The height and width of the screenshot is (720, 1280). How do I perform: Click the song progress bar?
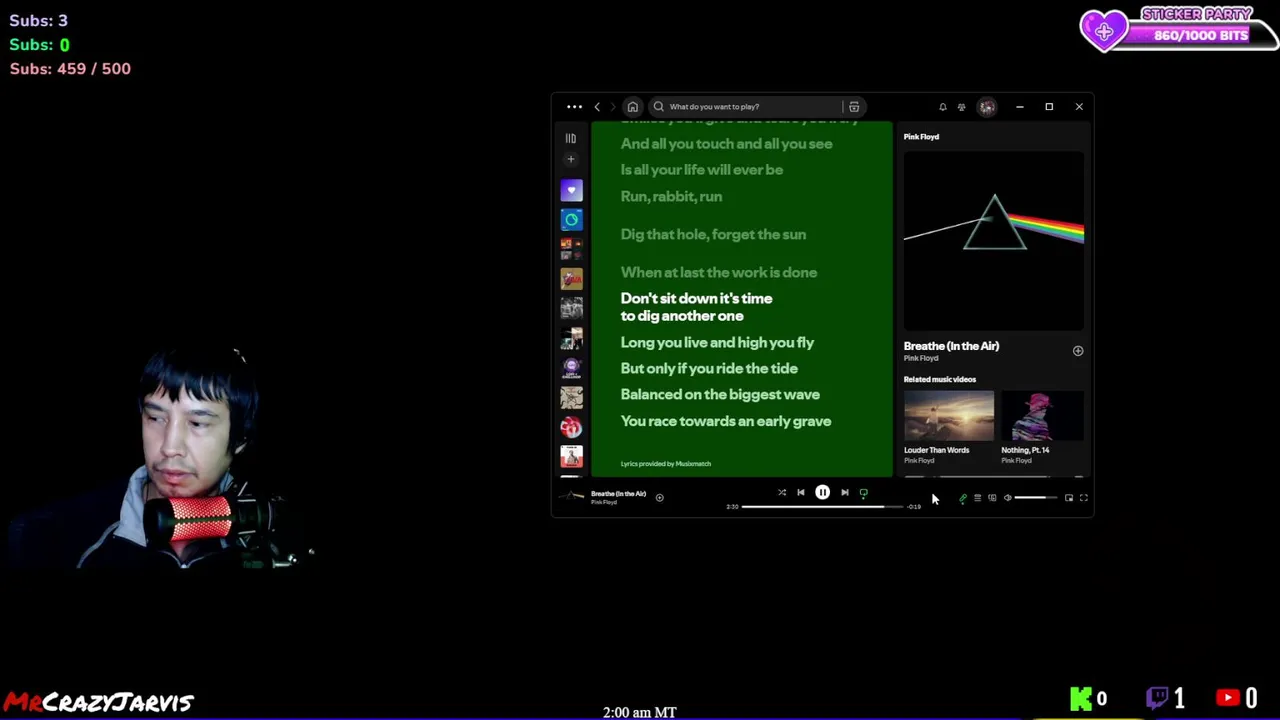point(823,507)
